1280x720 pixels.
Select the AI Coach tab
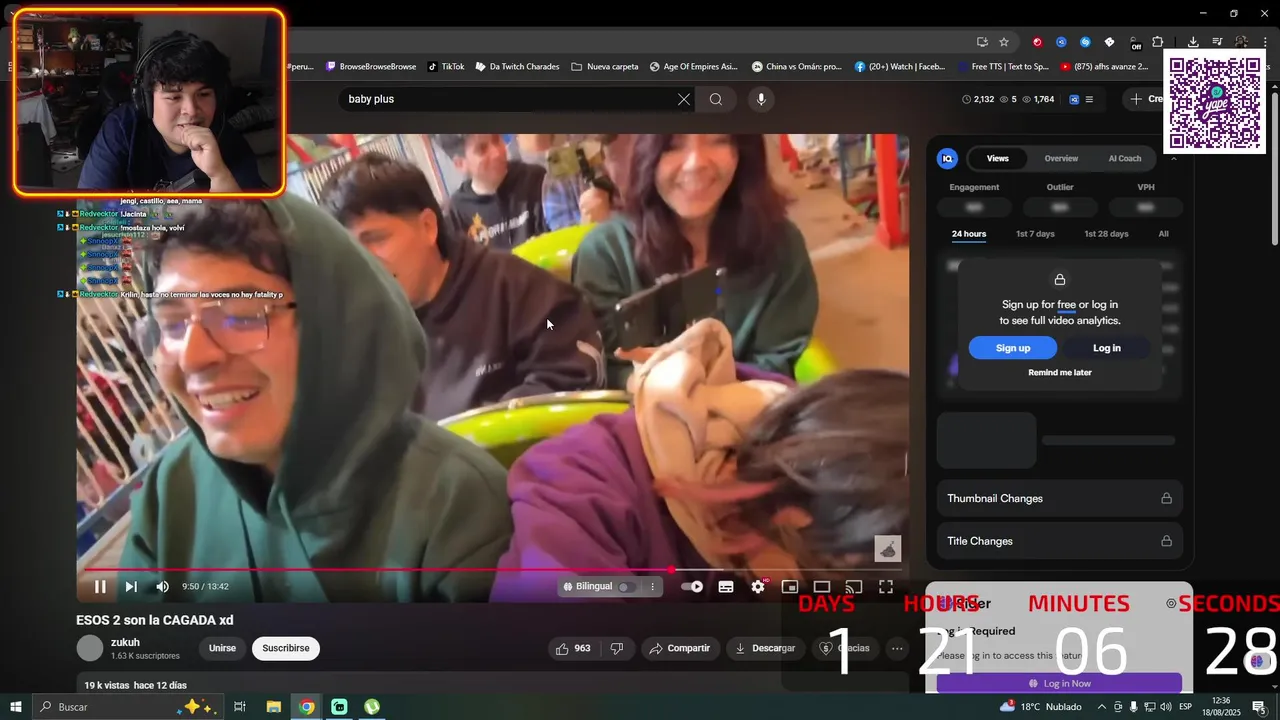(1125, 158)
